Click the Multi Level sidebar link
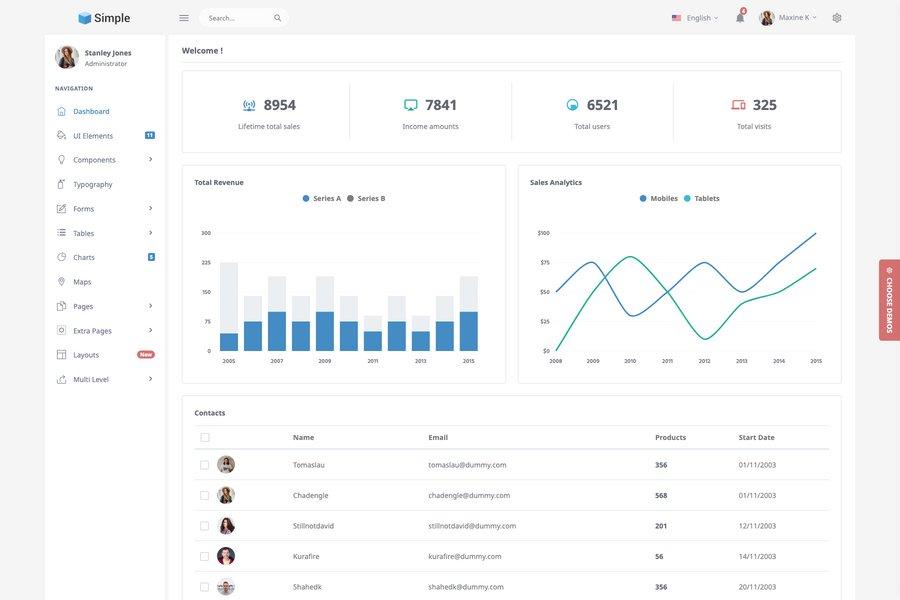Viewport: 900px width, 600px height. pyautogui.click(x=92, y=376)
